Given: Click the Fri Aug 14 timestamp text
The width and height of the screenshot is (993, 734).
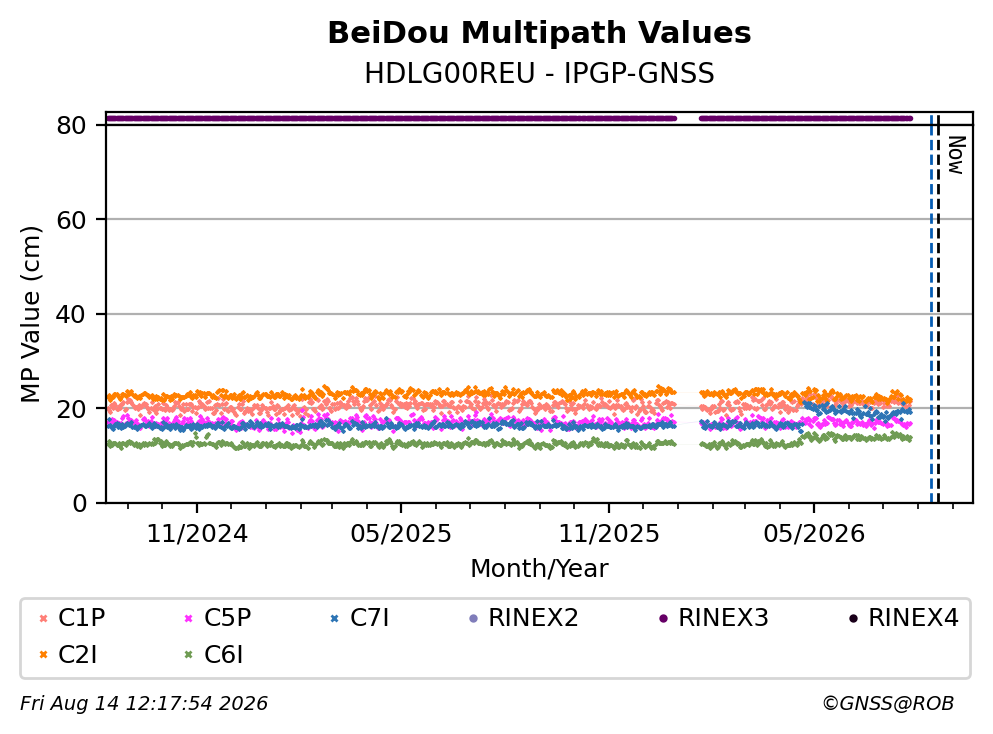Looking at the screenshot, I should (144, 704).
